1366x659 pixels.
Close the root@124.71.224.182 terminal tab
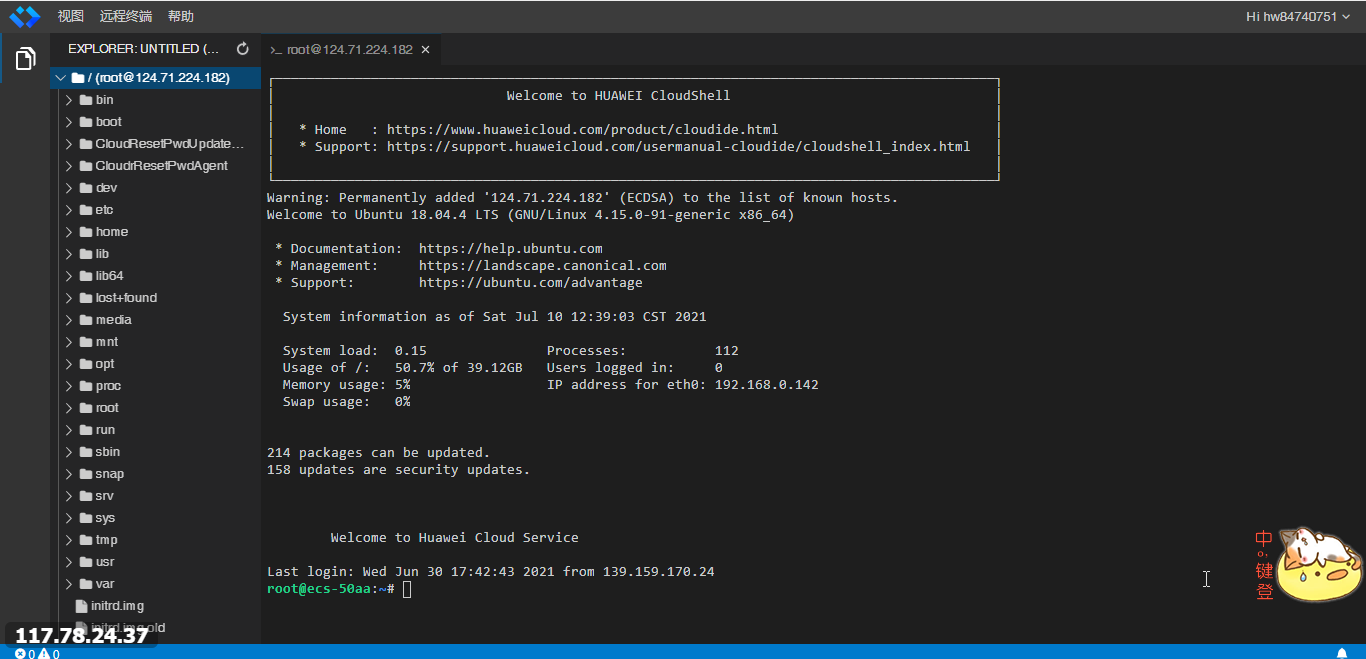click(425, 50)
